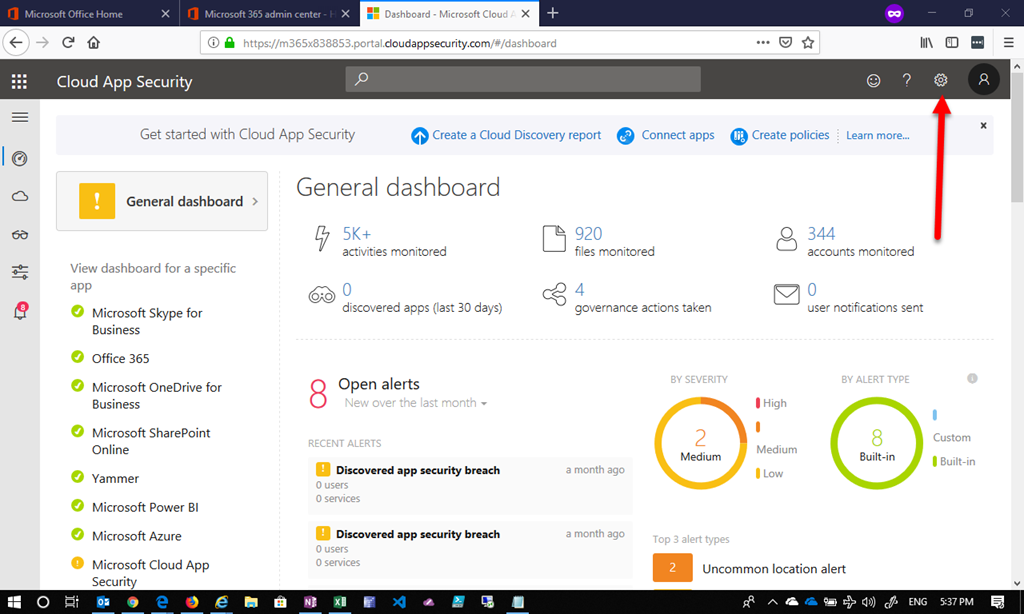Select the Discover cloud icon in sidebar
This screenshot has height=614, width=1024.
tap(20, 197)
